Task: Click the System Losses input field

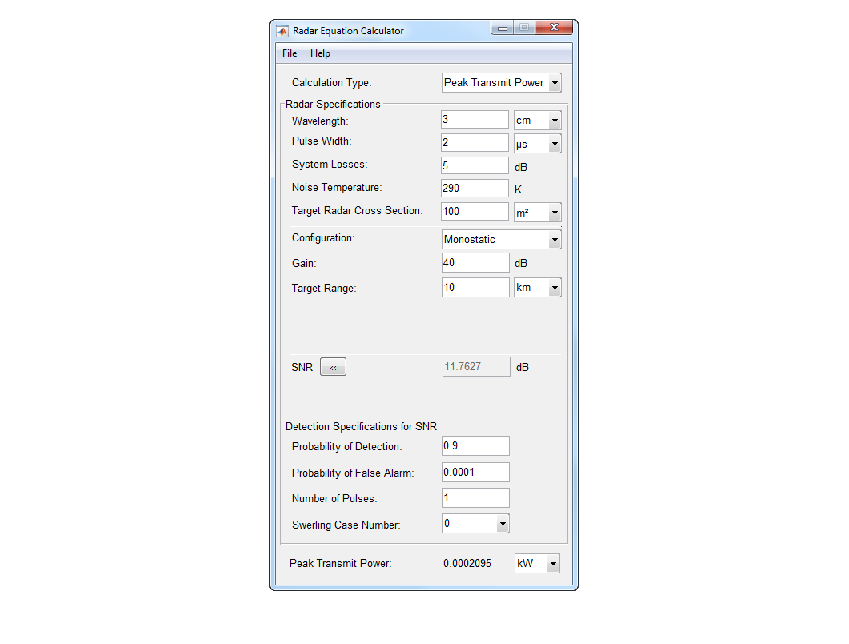Action: [475, 165]
